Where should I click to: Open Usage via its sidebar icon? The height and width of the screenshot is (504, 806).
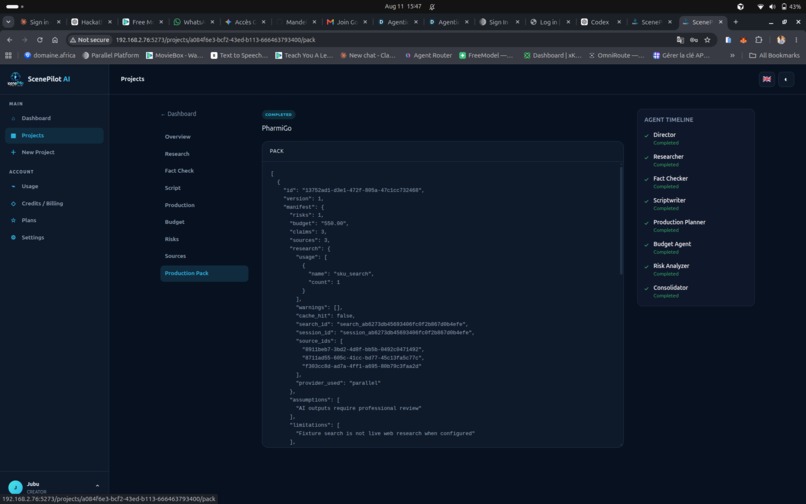[13, 186]
